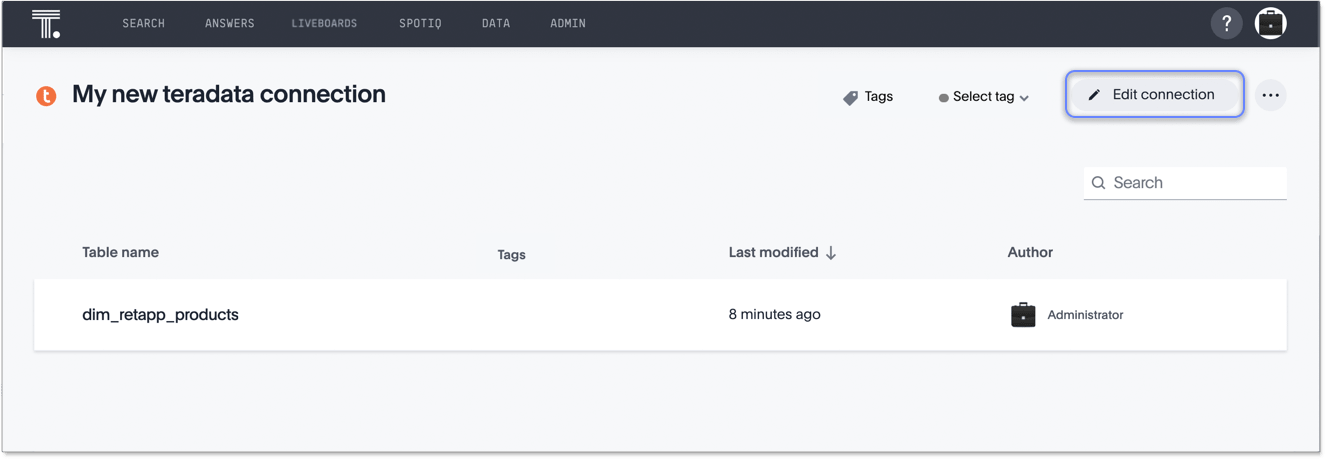Open the Admin tab
1326x460 pixels.
click(568, 23)
